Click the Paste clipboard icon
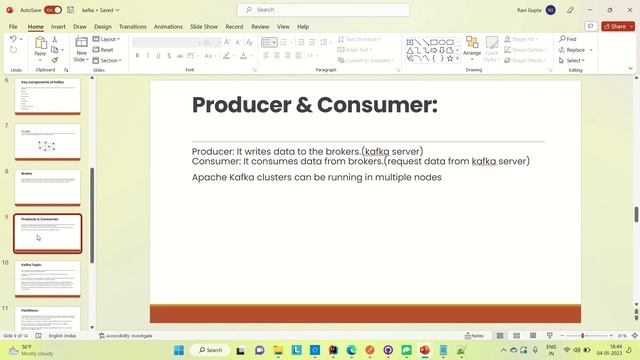 [40, 42]
